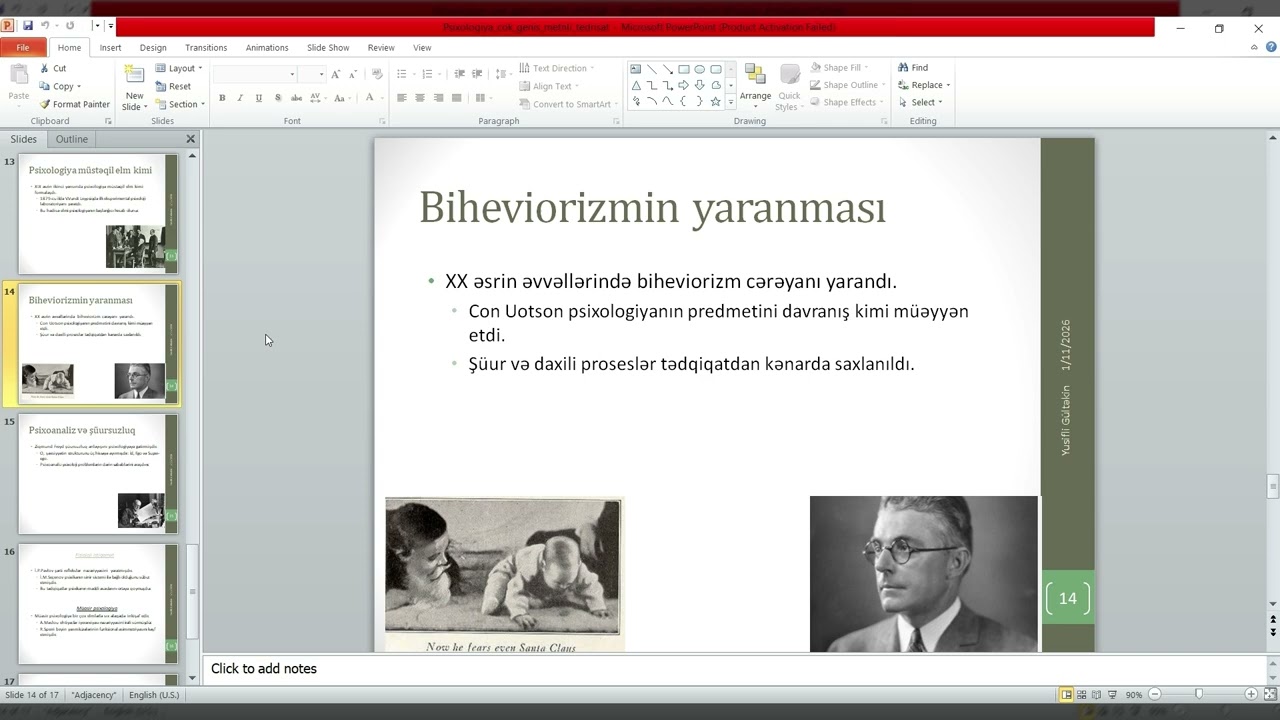Select the text box shape
Viewport: 1280px width, 720px height.
[x=636, y=69]
